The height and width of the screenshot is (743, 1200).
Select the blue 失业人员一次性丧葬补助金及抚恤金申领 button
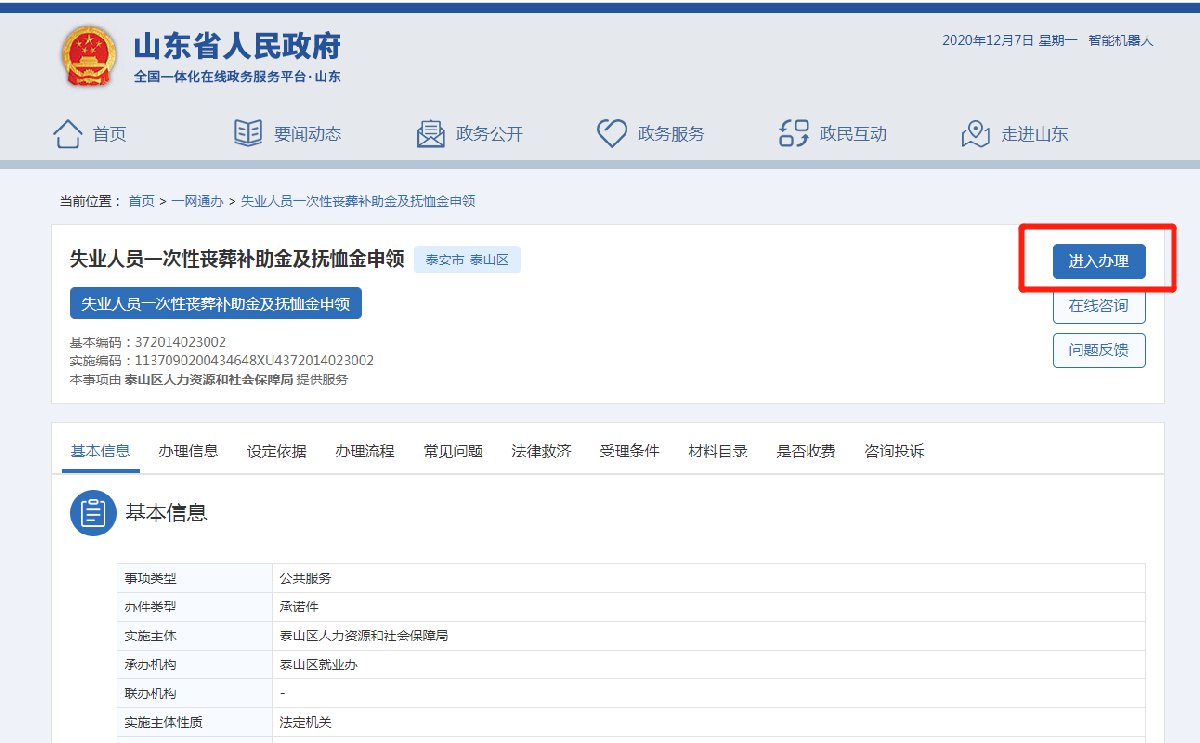click(x=215, y=303)
